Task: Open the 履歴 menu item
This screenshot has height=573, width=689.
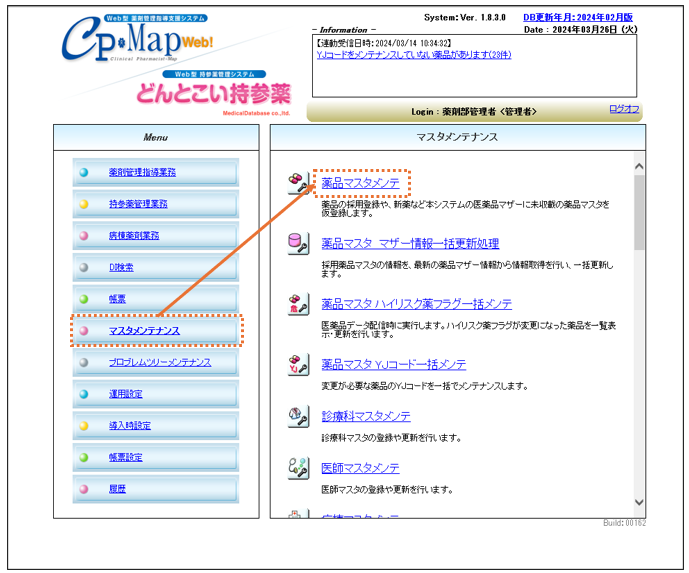Action: (118, 488)
